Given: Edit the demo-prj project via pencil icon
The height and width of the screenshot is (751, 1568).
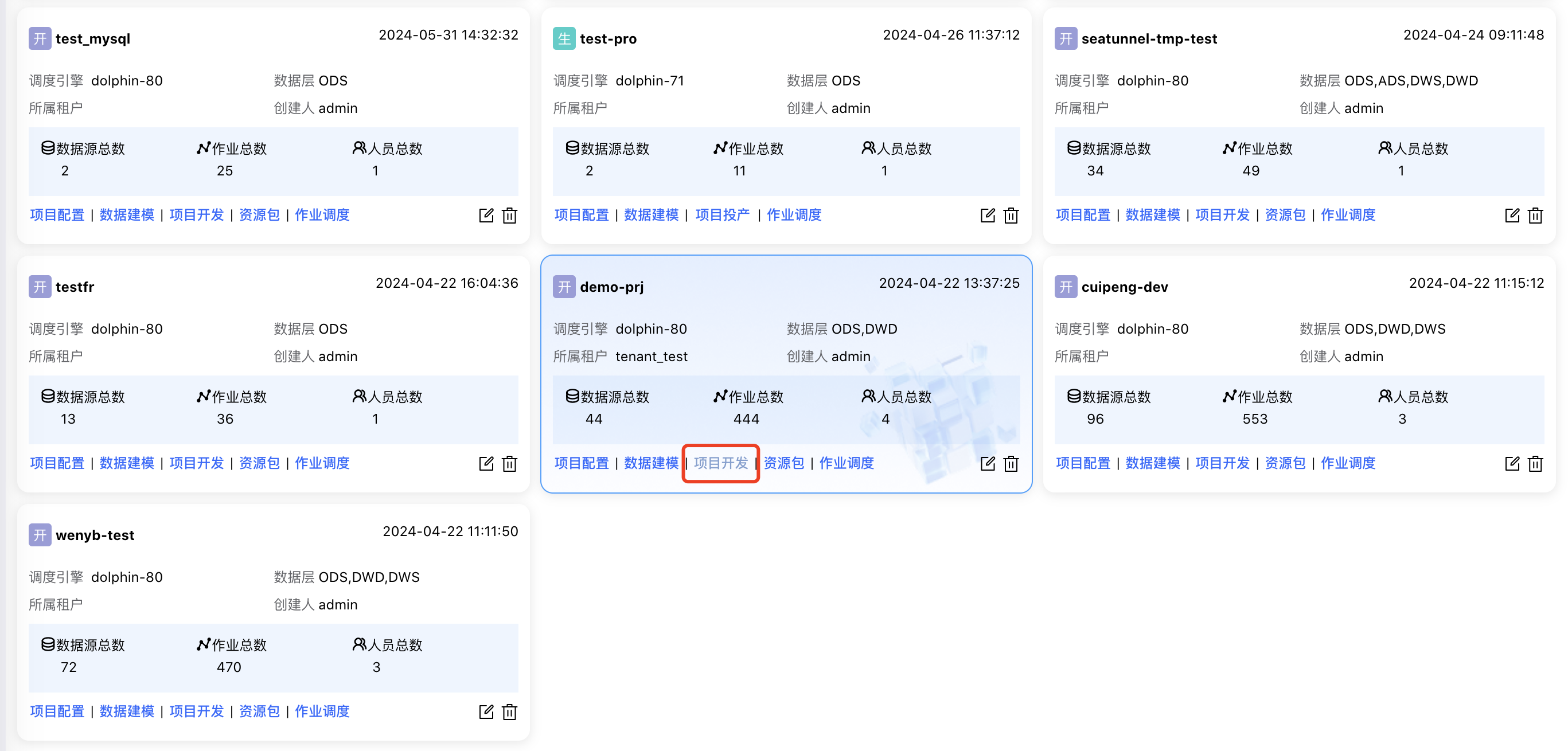Looking at the screenshot, I should (986, 463).
